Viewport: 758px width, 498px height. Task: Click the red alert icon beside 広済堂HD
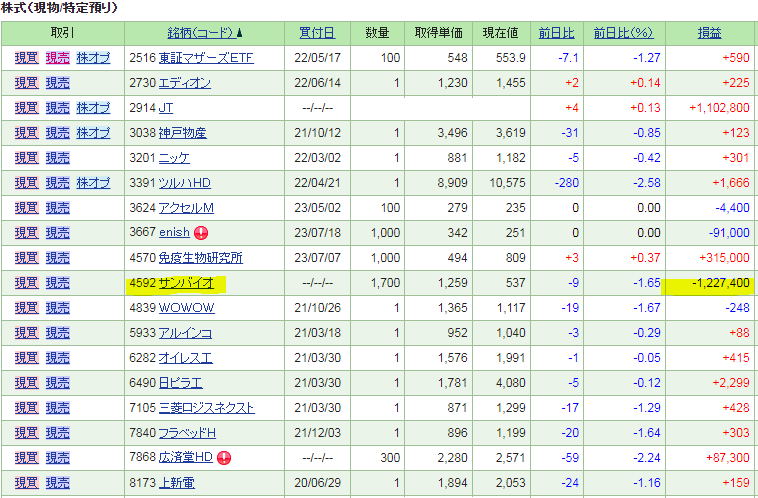coord(224,457)
